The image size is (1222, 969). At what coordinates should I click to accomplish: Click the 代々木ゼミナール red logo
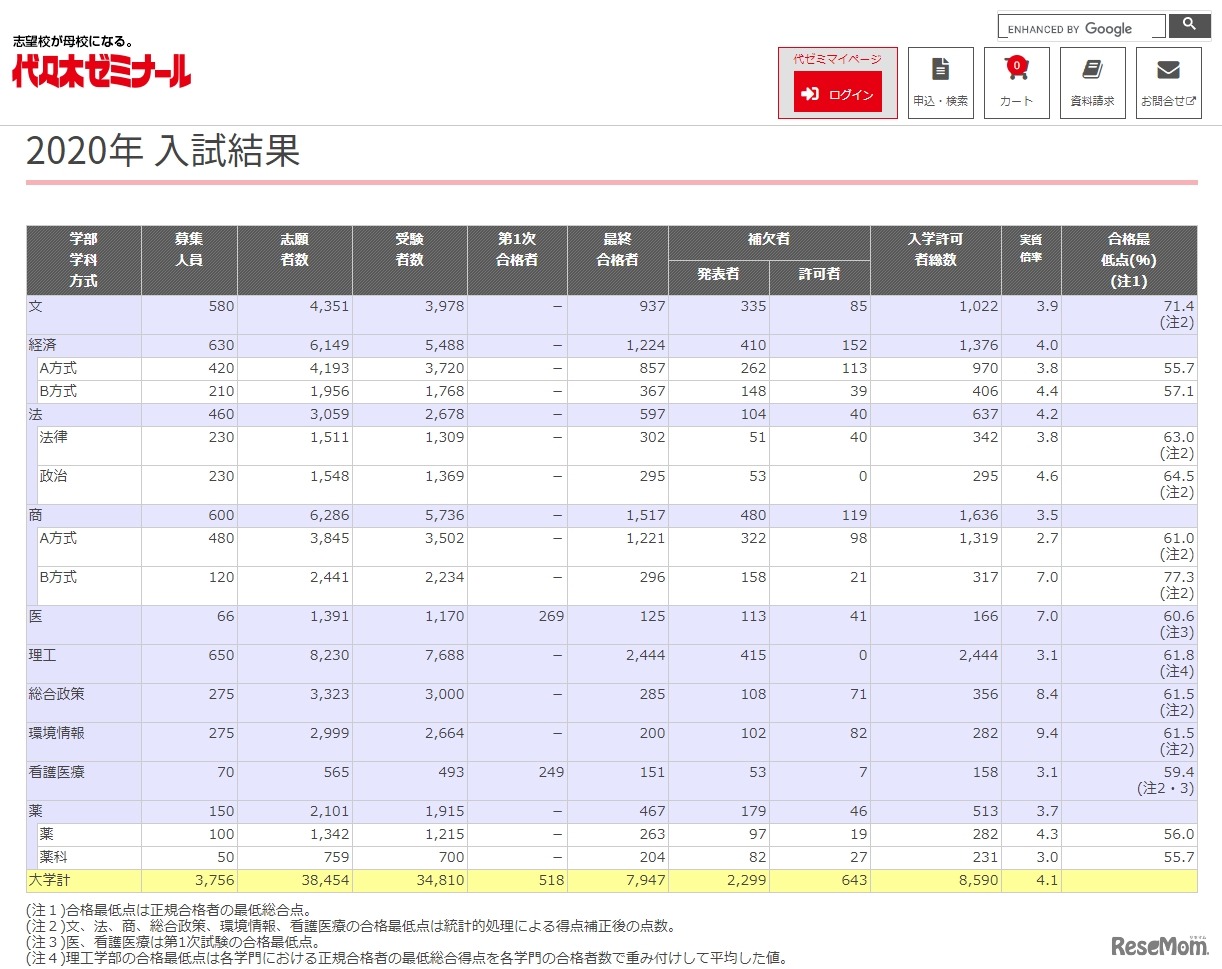click(x=98, y=70)
